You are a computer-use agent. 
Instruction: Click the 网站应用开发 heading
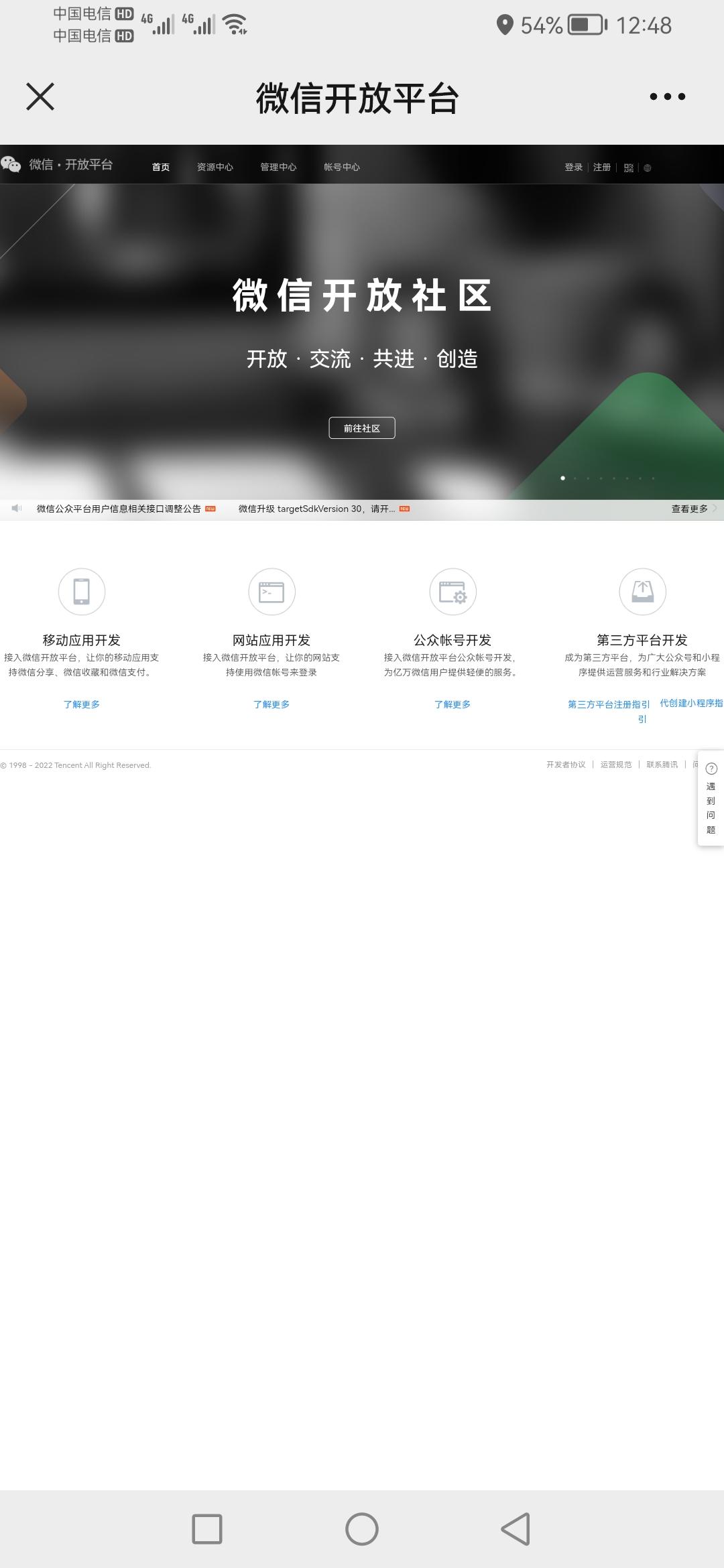point(271,640)
